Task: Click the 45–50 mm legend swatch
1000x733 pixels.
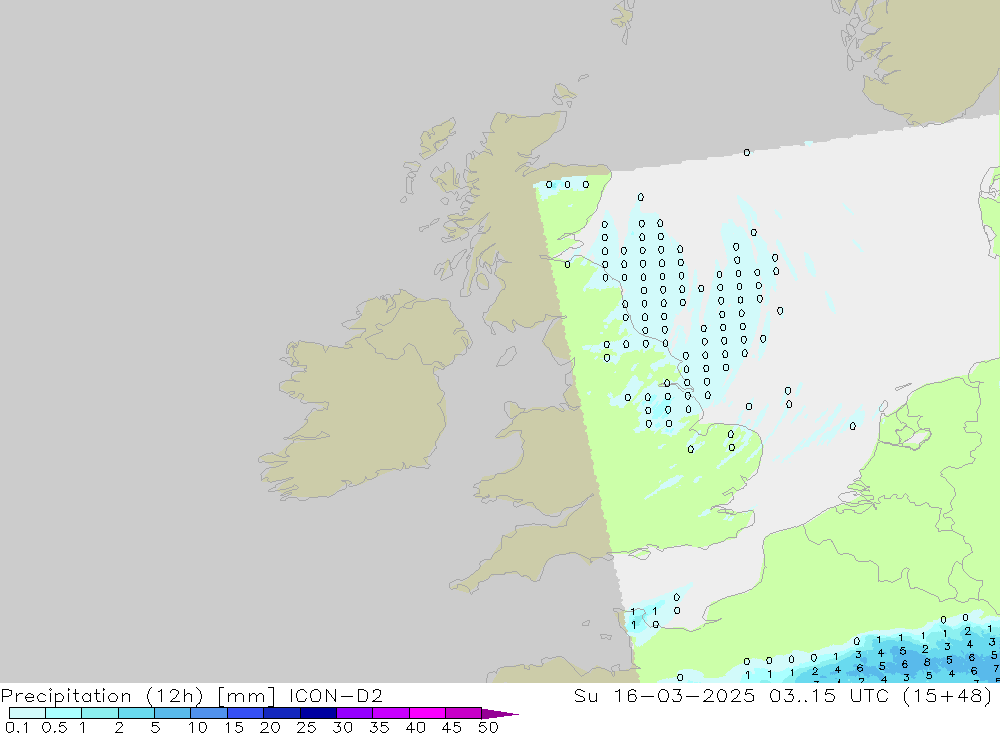Action: click(464, 713)
